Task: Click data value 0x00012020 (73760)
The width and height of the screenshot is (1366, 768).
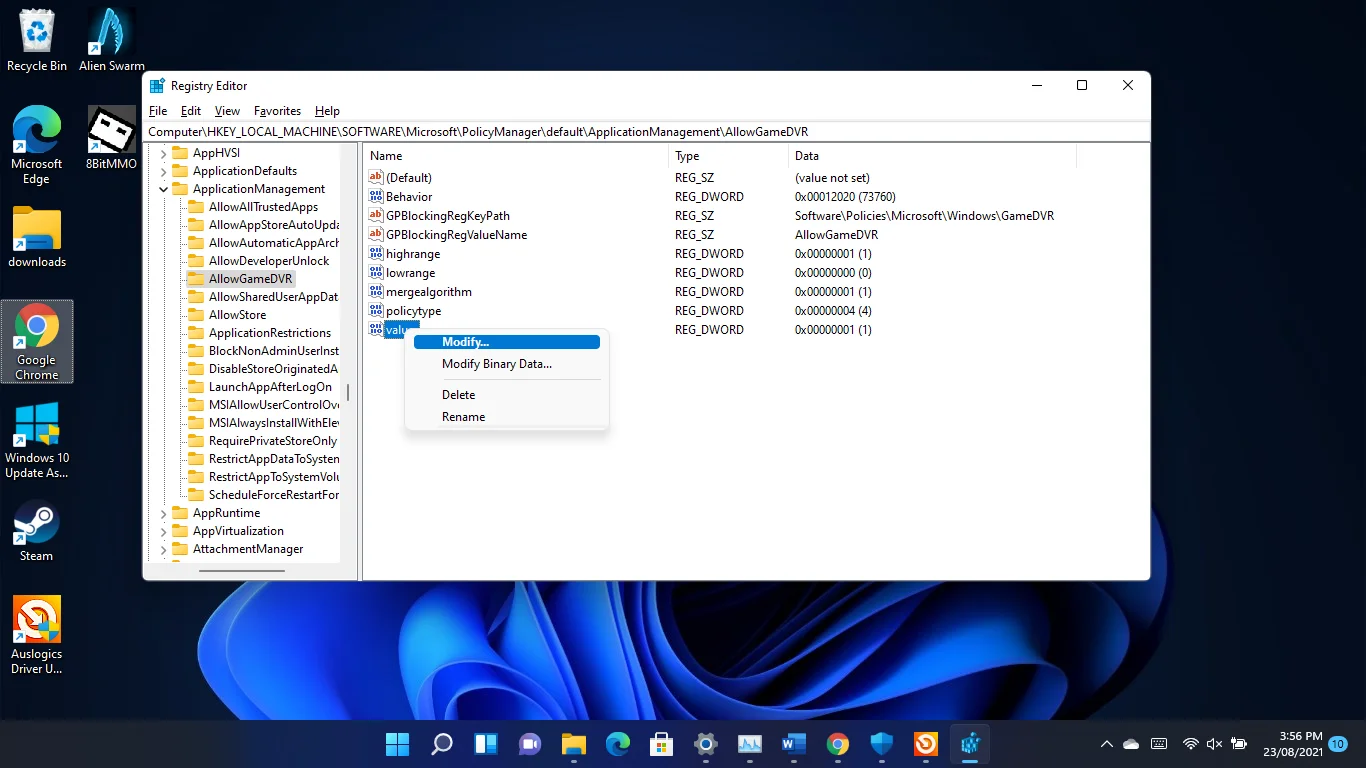Action: (845, 197)
